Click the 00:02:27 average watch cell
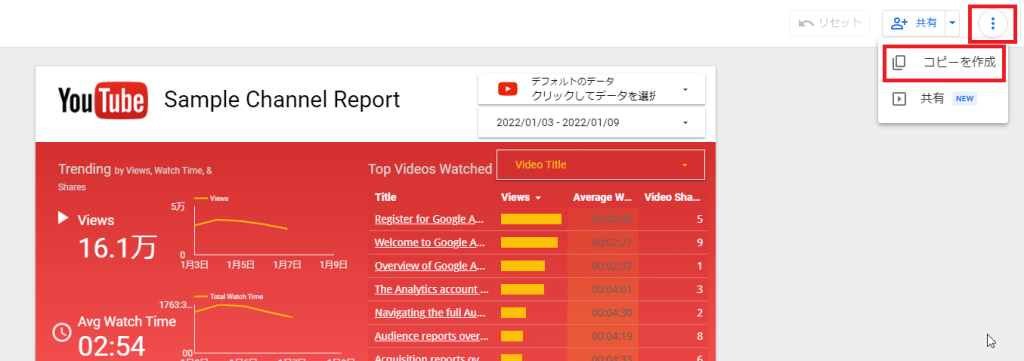The height and width of the screenshot is (361, 1024). [x=612, y=242]
